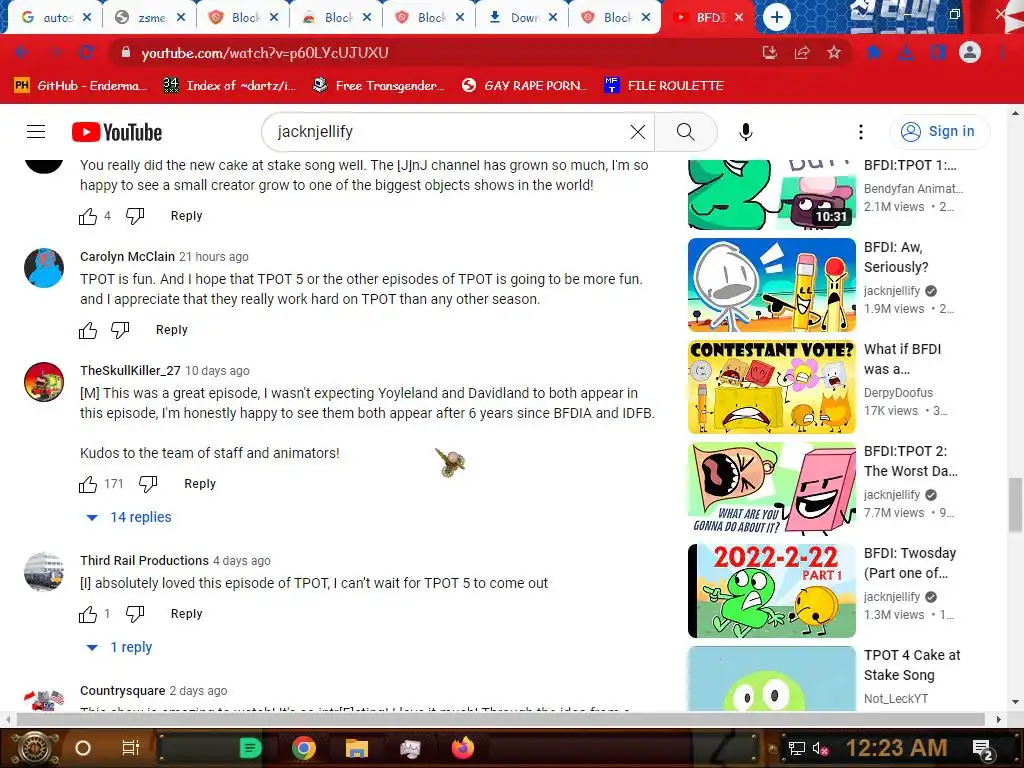Dislike TheSkullKiller_27's comment
The width and height of the screenshot is (1024, 768).
pyautogui.click(x=148, y=484)
